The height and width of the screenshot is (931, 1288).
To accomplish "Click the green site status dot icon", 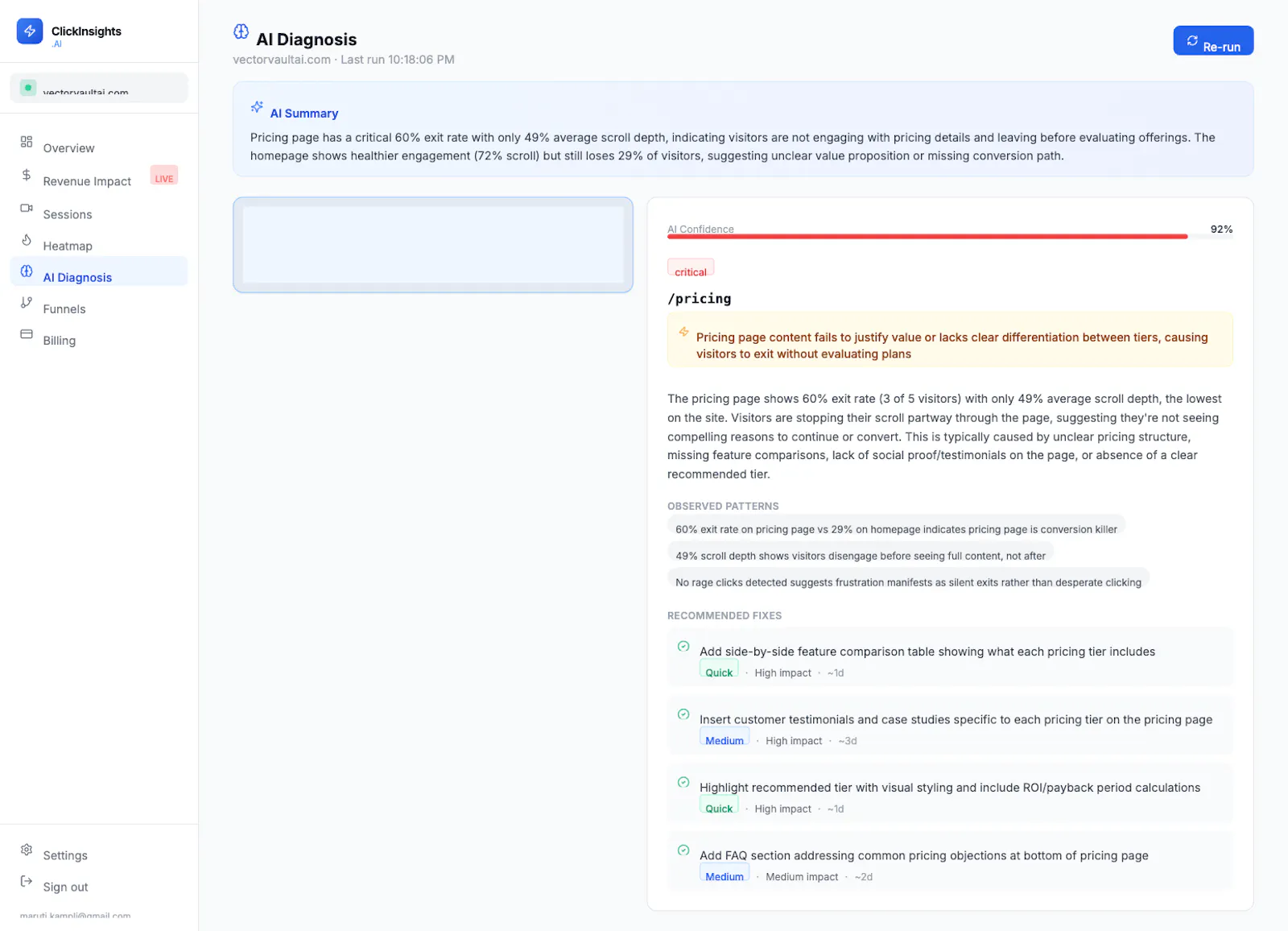I will [x=28, y=88].
